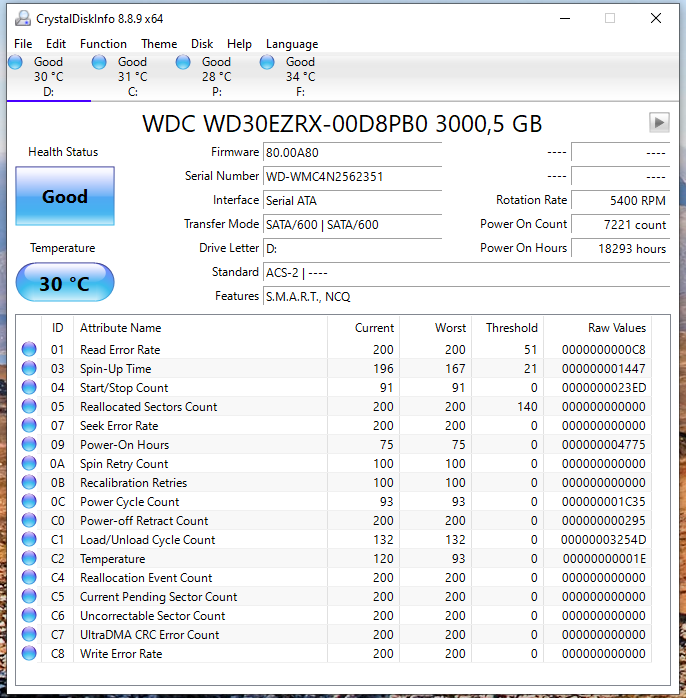Click the Firmware field 80.00A80
The width and height of the screenshot is (686, 698).
(352, 152)
